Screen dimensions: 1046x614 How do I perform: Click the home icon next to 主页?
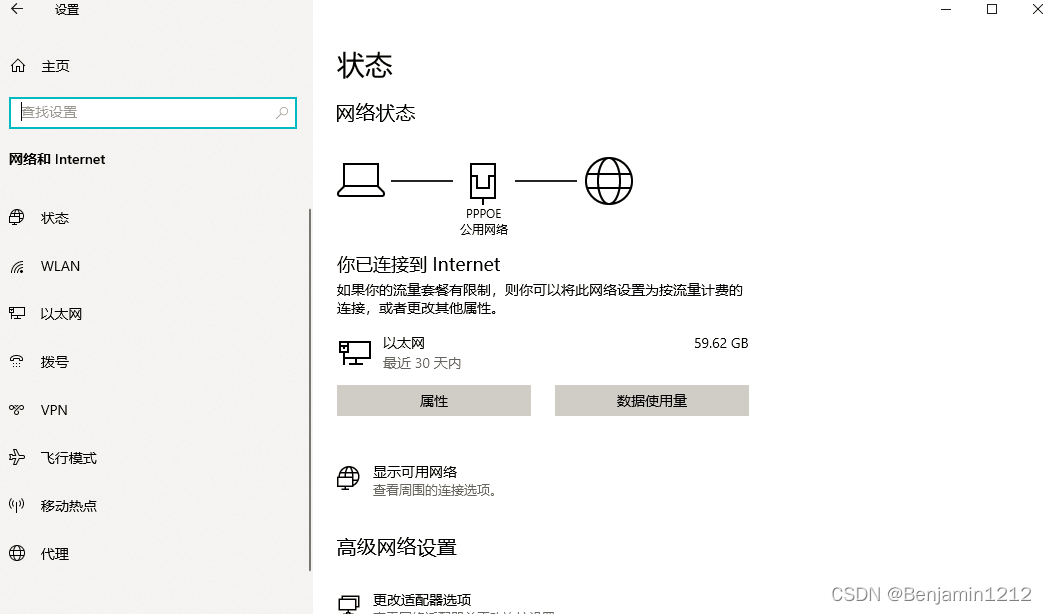click(x=17, y=66)
